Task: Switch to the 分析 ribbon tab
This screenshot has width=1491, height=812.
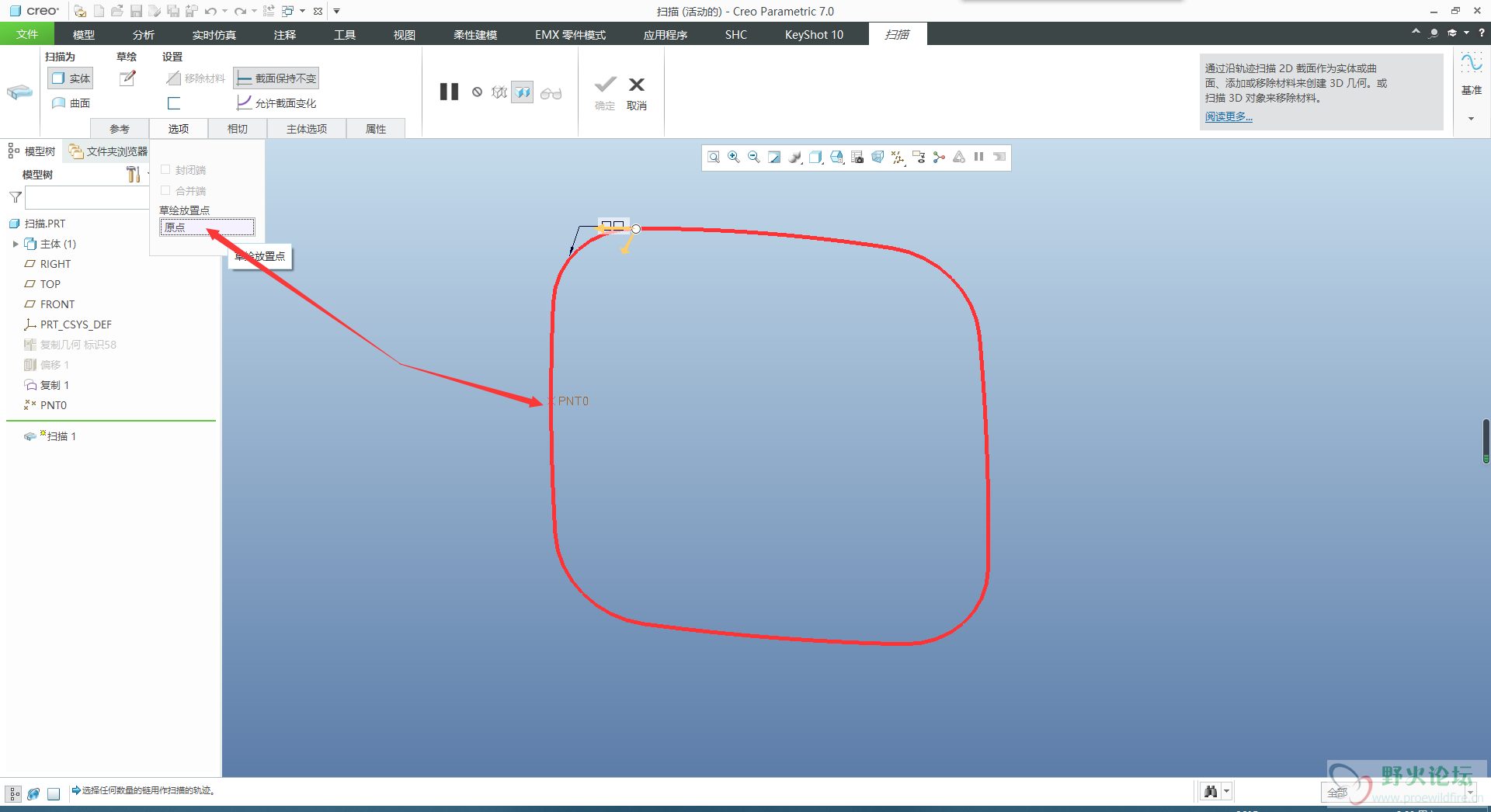Action: click(144, 34)
